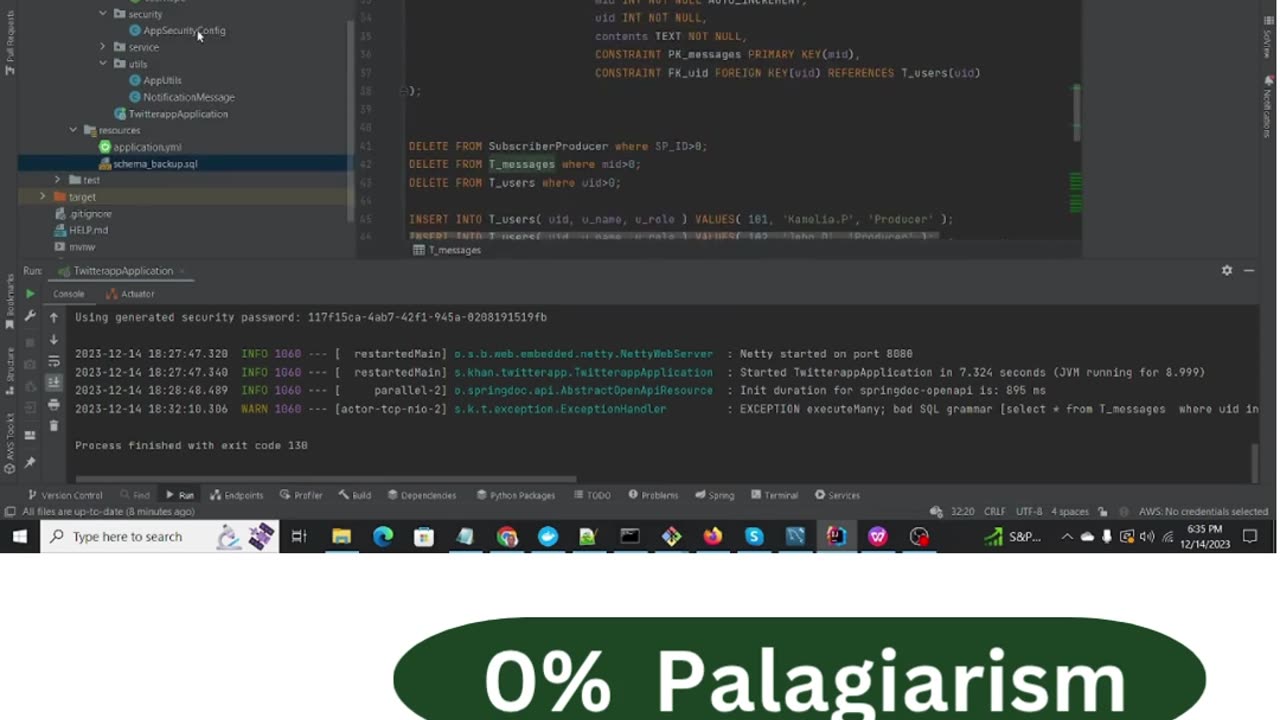The image size is (1280, 720).
Task: Toggle the read-only lock icon in status bar
Action: (1103, 511)
